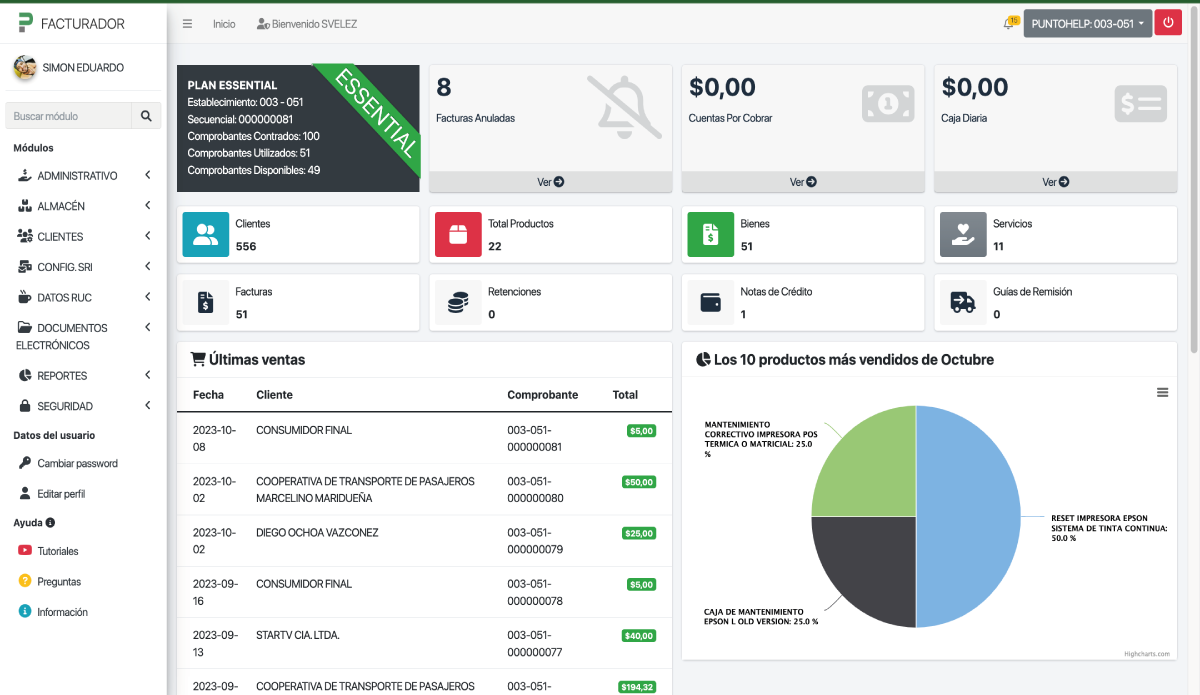The width and height of the screenshot is (1200, 695).
Task: Open the Inicio menu item
Action: [224, 24]
